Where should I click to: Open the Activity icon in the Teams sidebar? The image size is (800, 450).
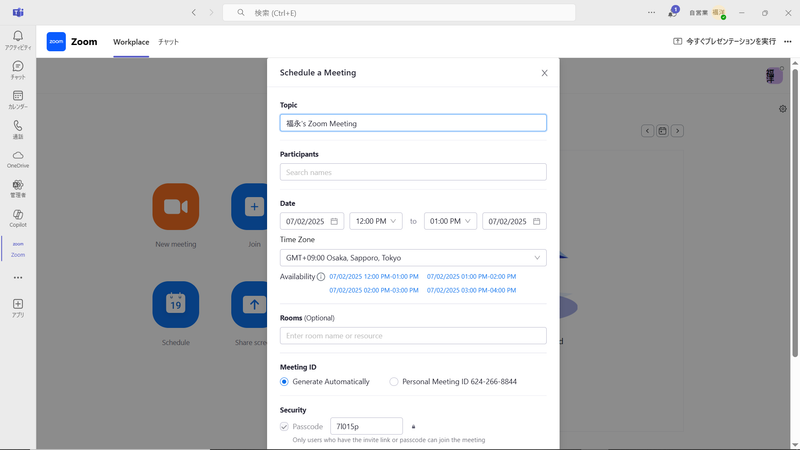[18, 39]
